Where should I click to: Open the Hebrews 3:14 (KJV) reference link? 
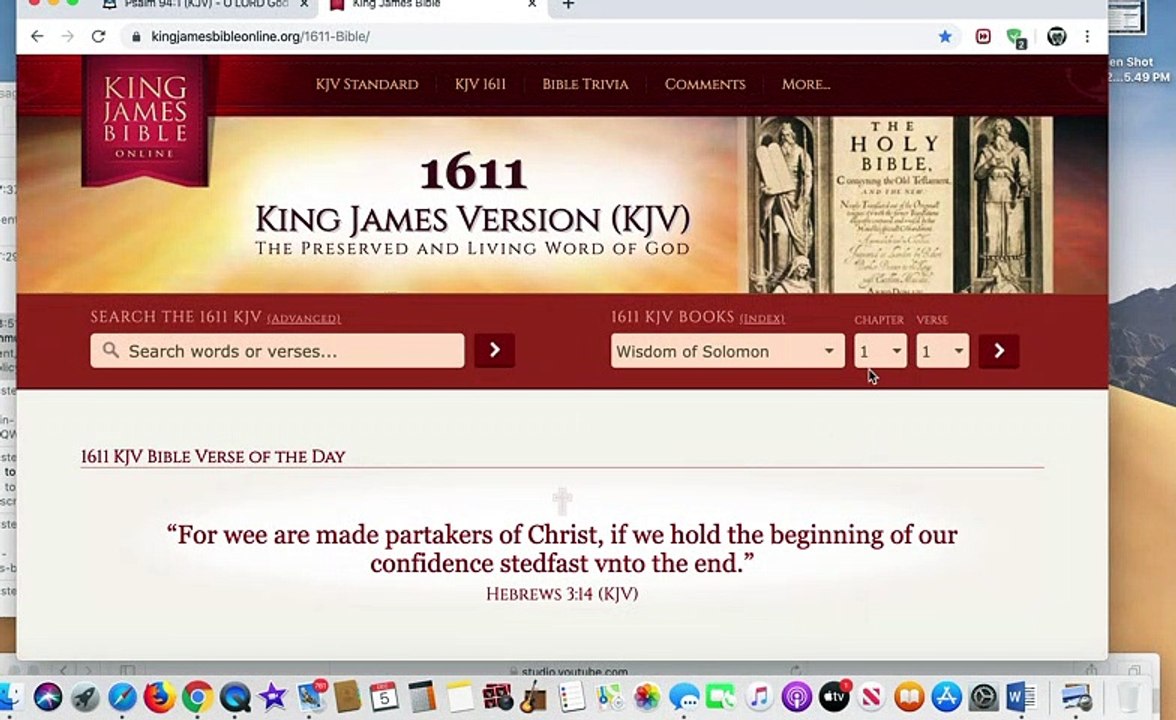[x=562, y=594]
